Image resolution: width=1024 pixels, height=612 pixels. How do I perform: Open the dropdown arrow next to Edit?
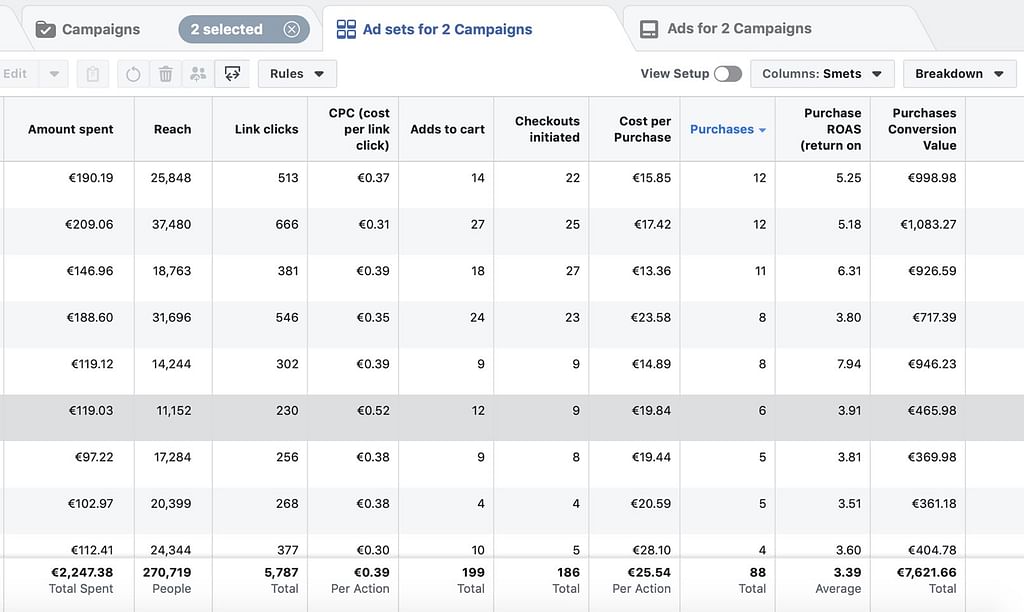point(54,74)
